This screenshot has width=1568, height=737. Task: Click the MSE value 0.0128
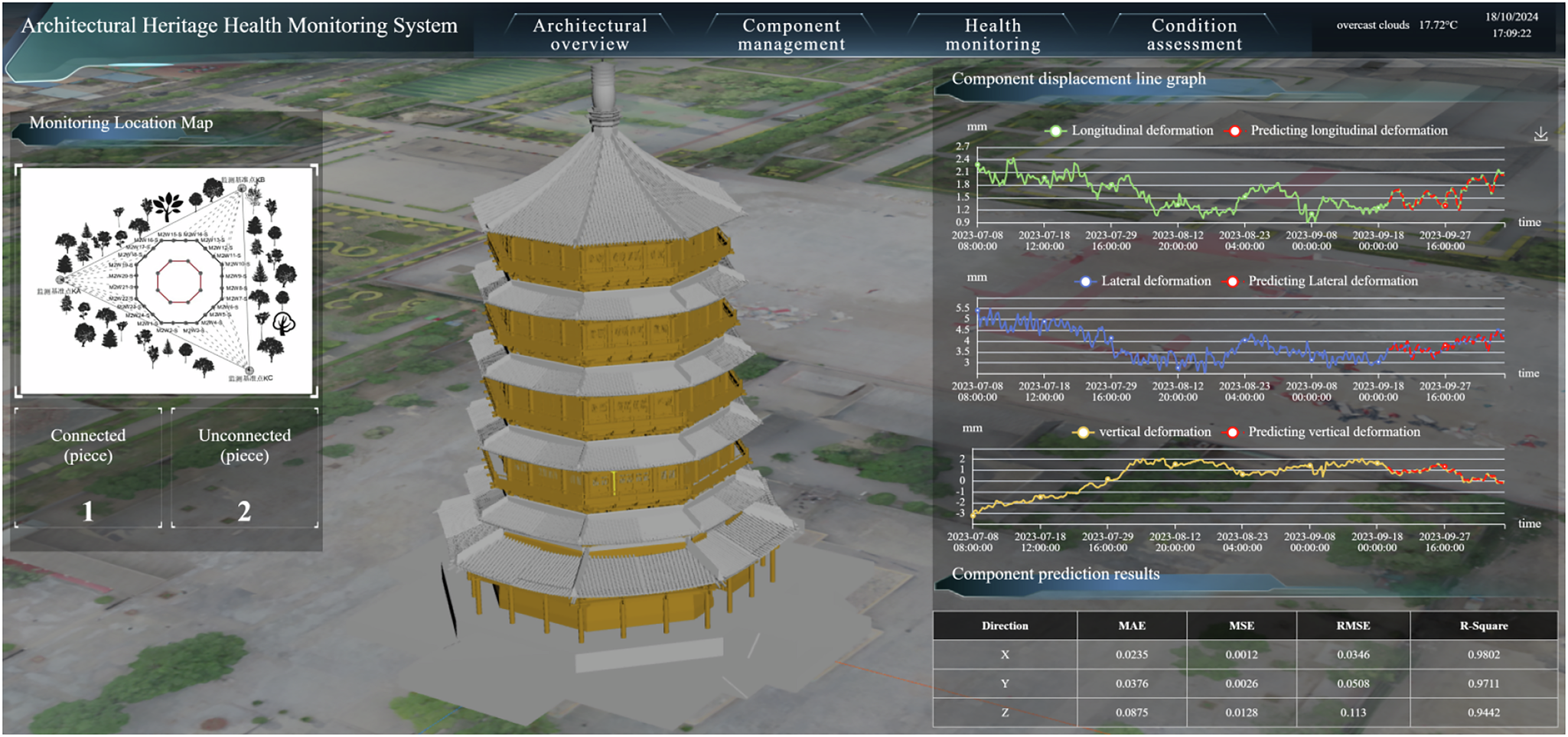tap(1241, 713)
